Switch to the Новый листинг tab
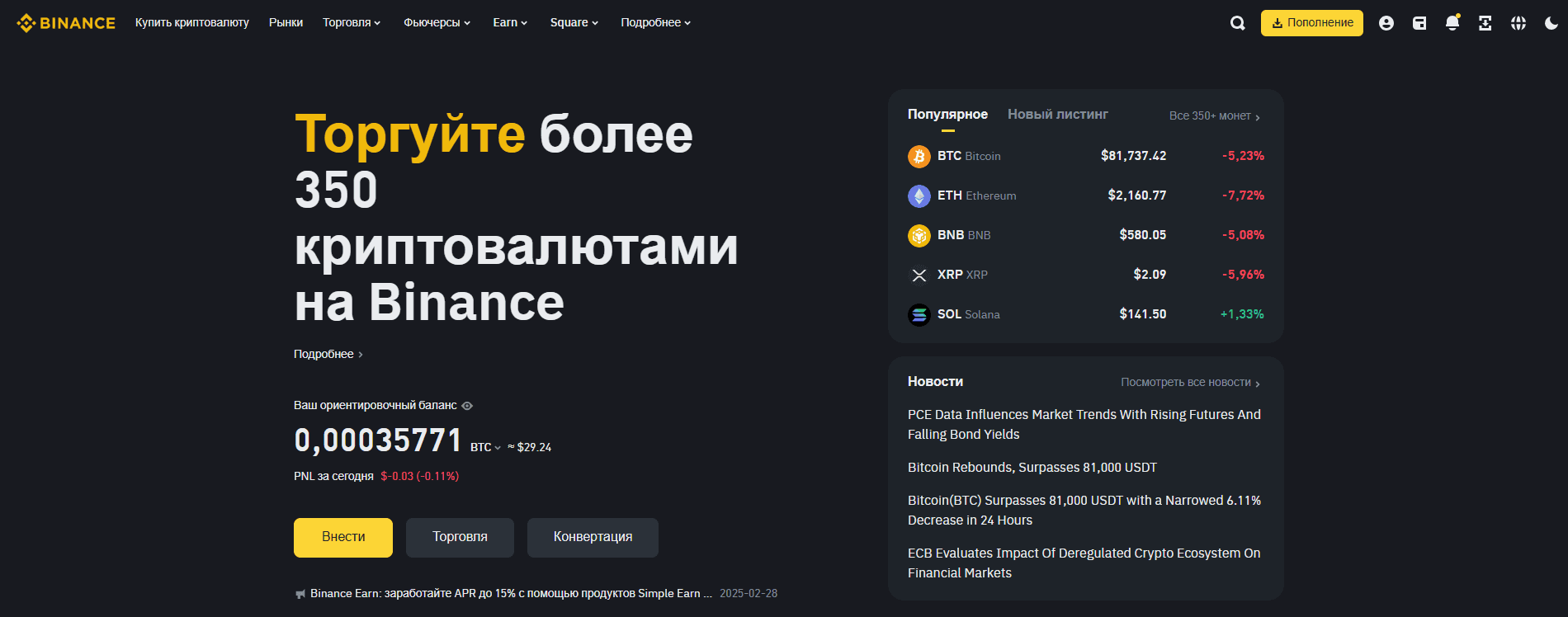The height and width of the screenshot is (617, 1568). click(x=1058, y=115)
